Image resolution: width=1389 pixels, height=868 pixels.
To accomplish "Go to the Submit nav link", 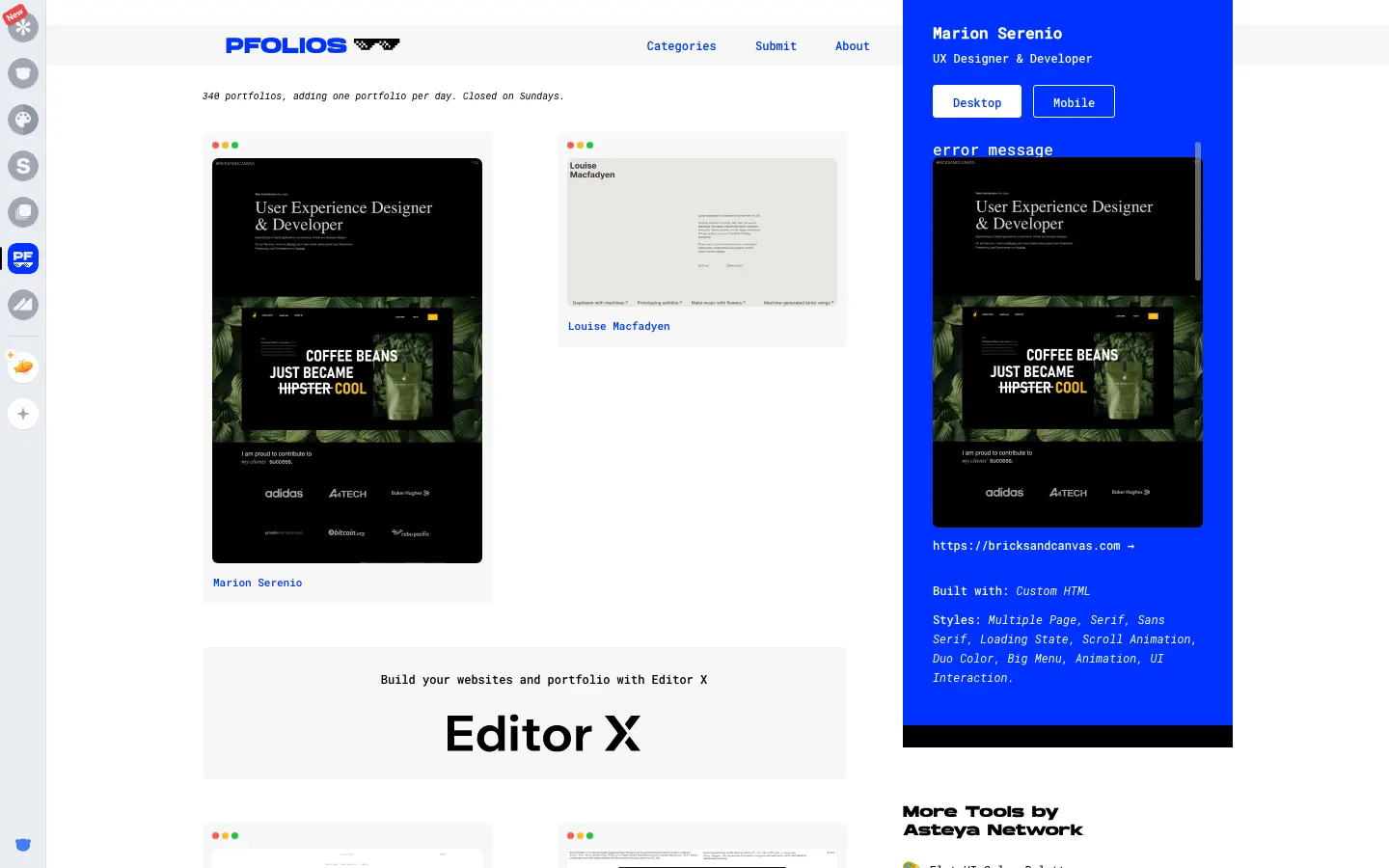I will [776, 46].
